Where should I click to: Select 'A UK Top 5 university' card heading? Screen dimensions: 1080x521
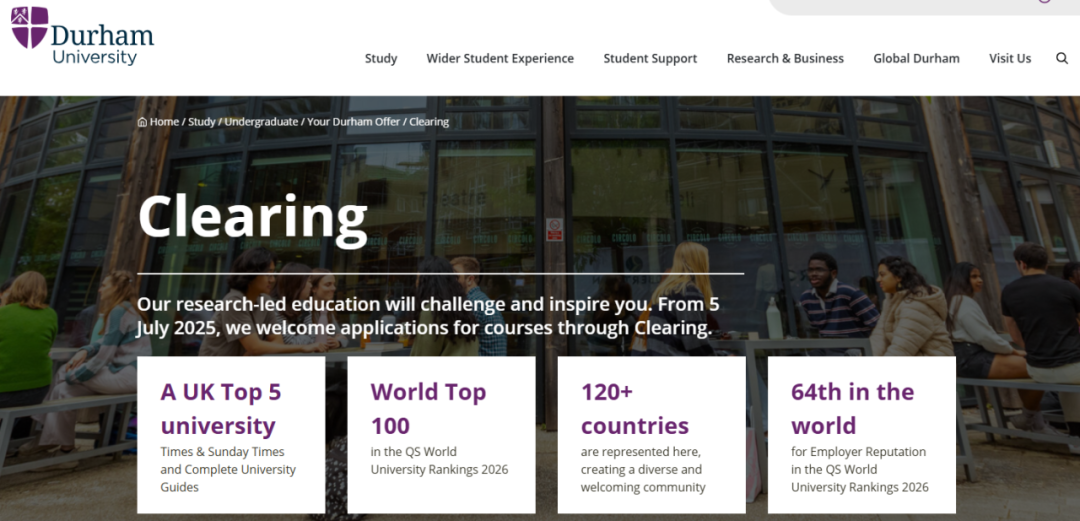(221, 409)
